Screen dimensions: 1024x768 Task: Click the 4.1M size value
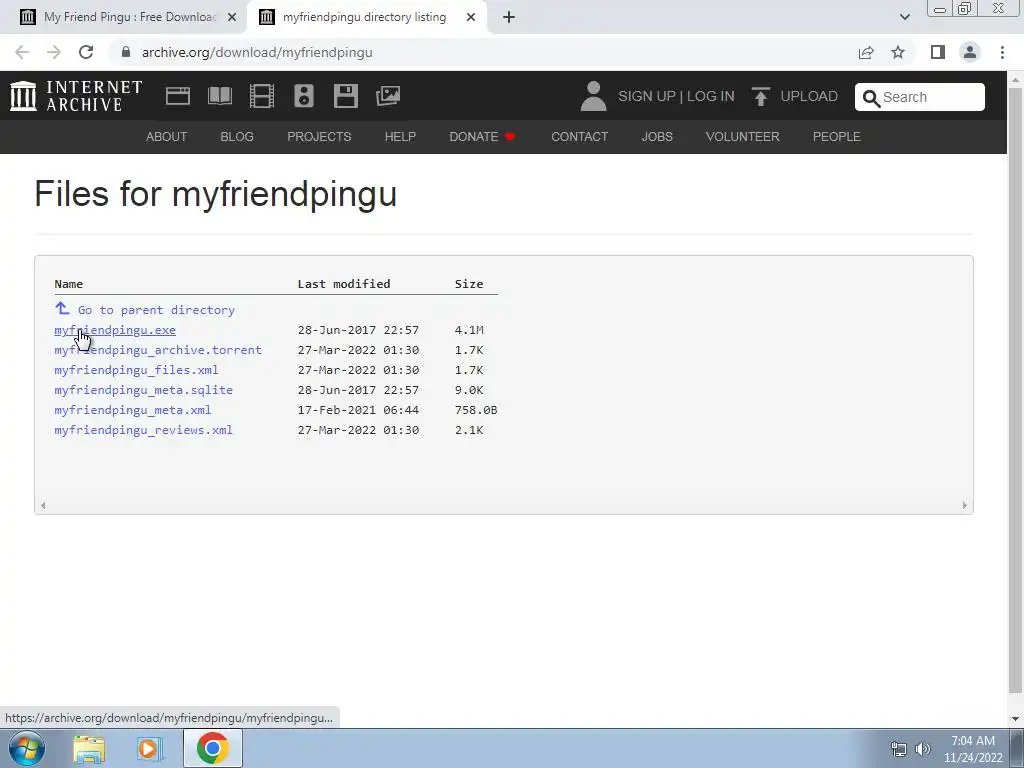tap(469, 330)
